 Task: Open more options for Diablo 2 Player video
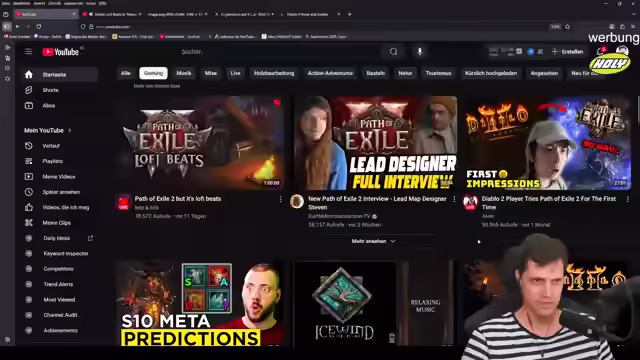click(627, 199)
